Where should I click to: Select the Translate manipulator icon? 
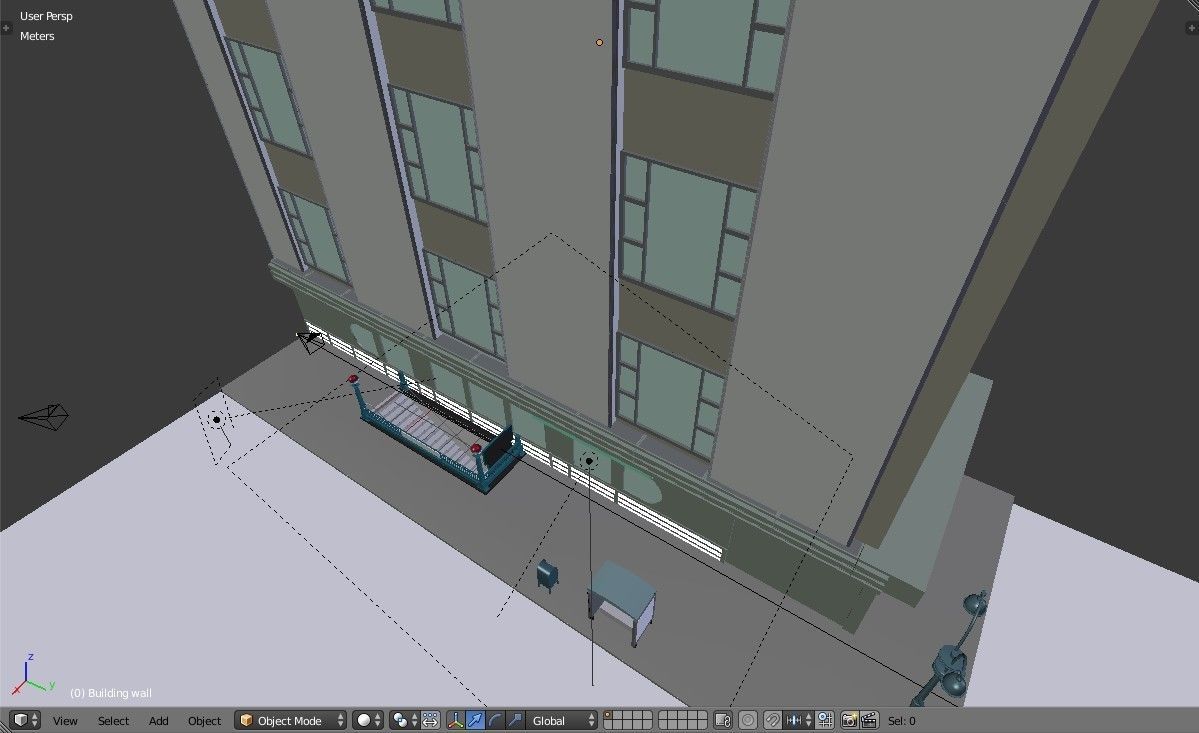pyautogui.click(x=474, y=720)
